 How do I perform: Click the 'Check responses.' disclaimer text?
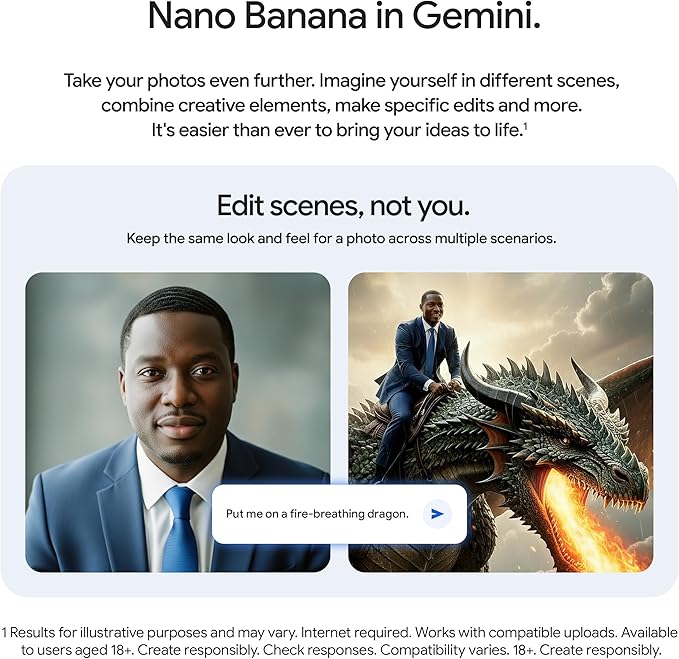(319, 650)
